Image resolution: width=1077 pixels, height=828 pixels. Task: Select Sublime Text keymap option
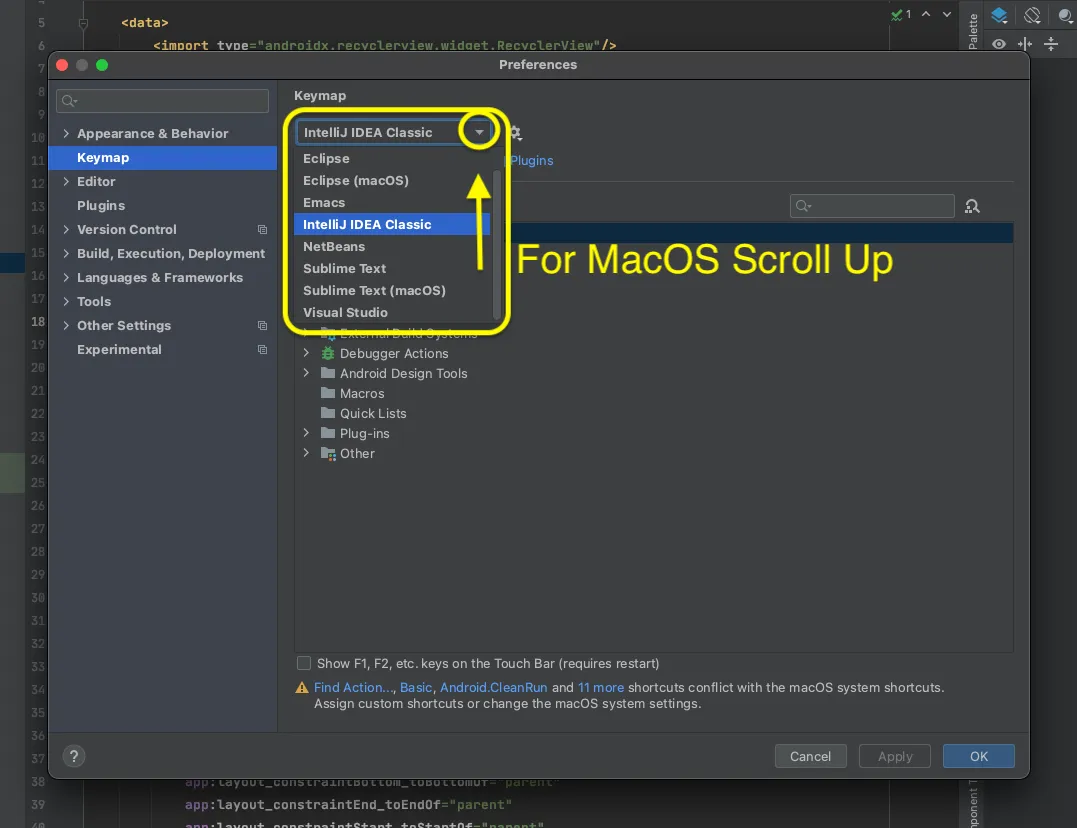[x=392, y=268]
